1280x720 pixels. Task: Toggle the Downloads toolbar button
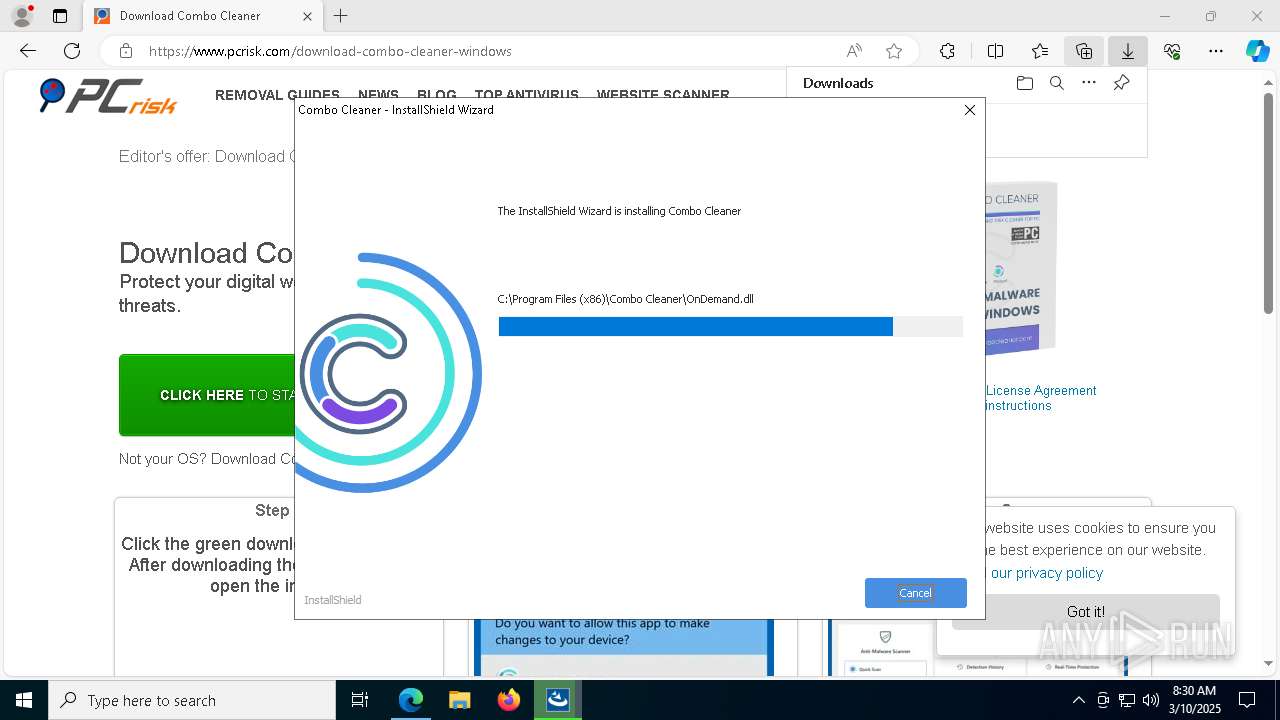click(1128, 51)
